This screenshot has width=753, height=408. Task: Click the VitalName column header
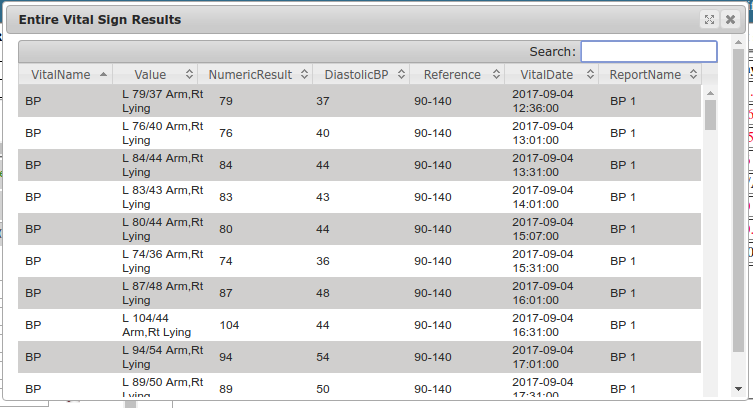[x=60, y=75]
